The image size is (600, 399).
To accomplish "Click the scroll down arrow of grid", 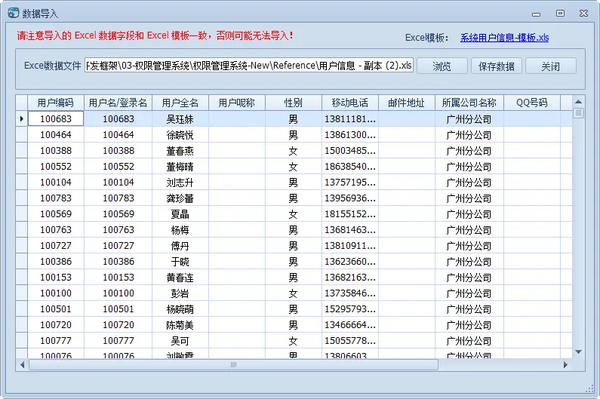I will tap(578, 352).
